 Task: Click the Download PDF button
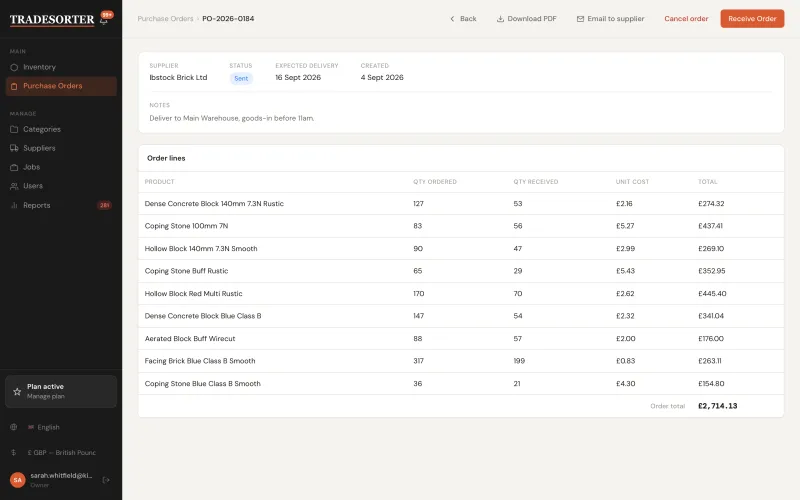coord(527,19)
